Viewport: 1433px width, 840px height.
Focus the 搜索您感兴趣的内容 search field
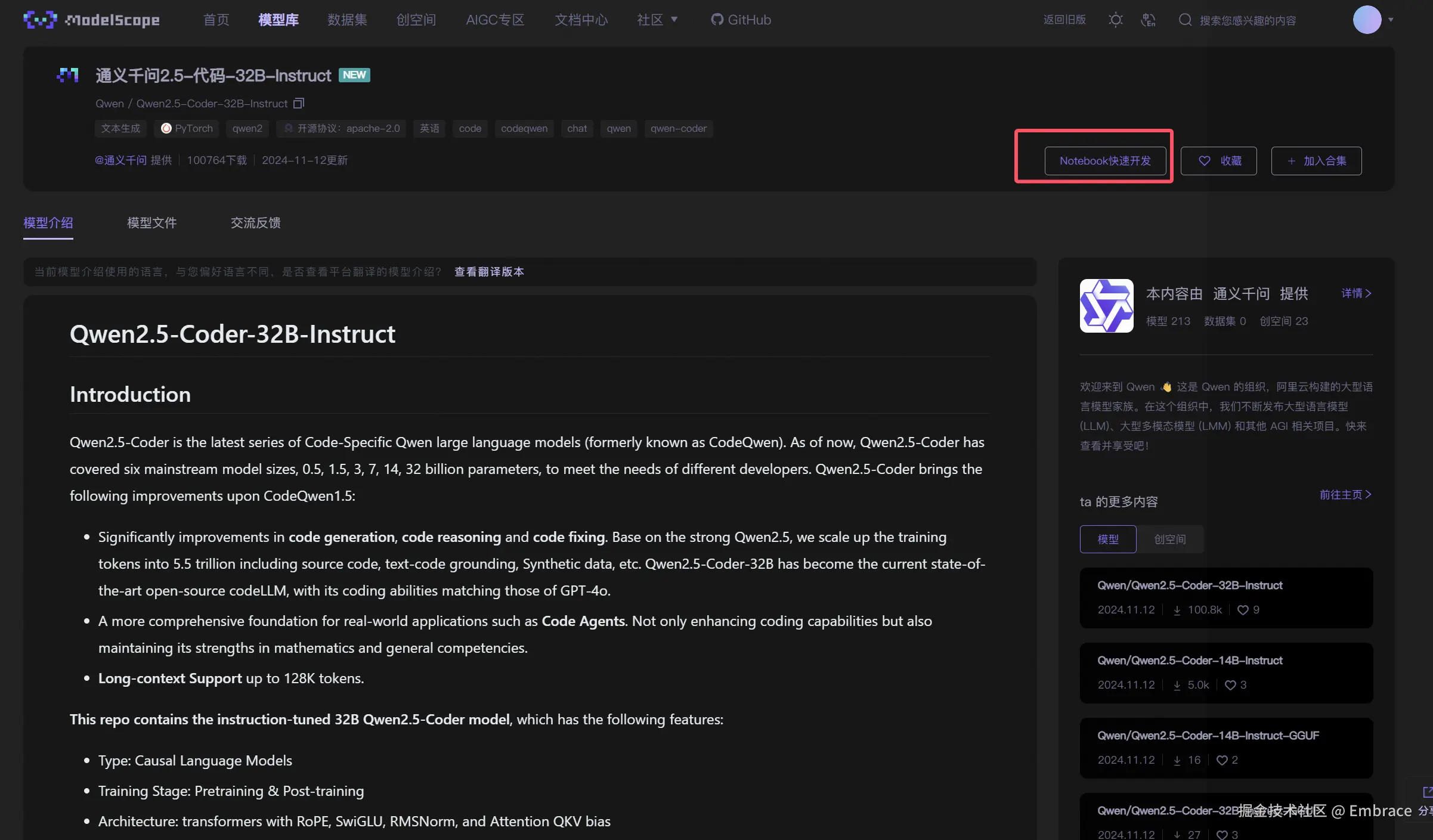tap(1248, 20)
